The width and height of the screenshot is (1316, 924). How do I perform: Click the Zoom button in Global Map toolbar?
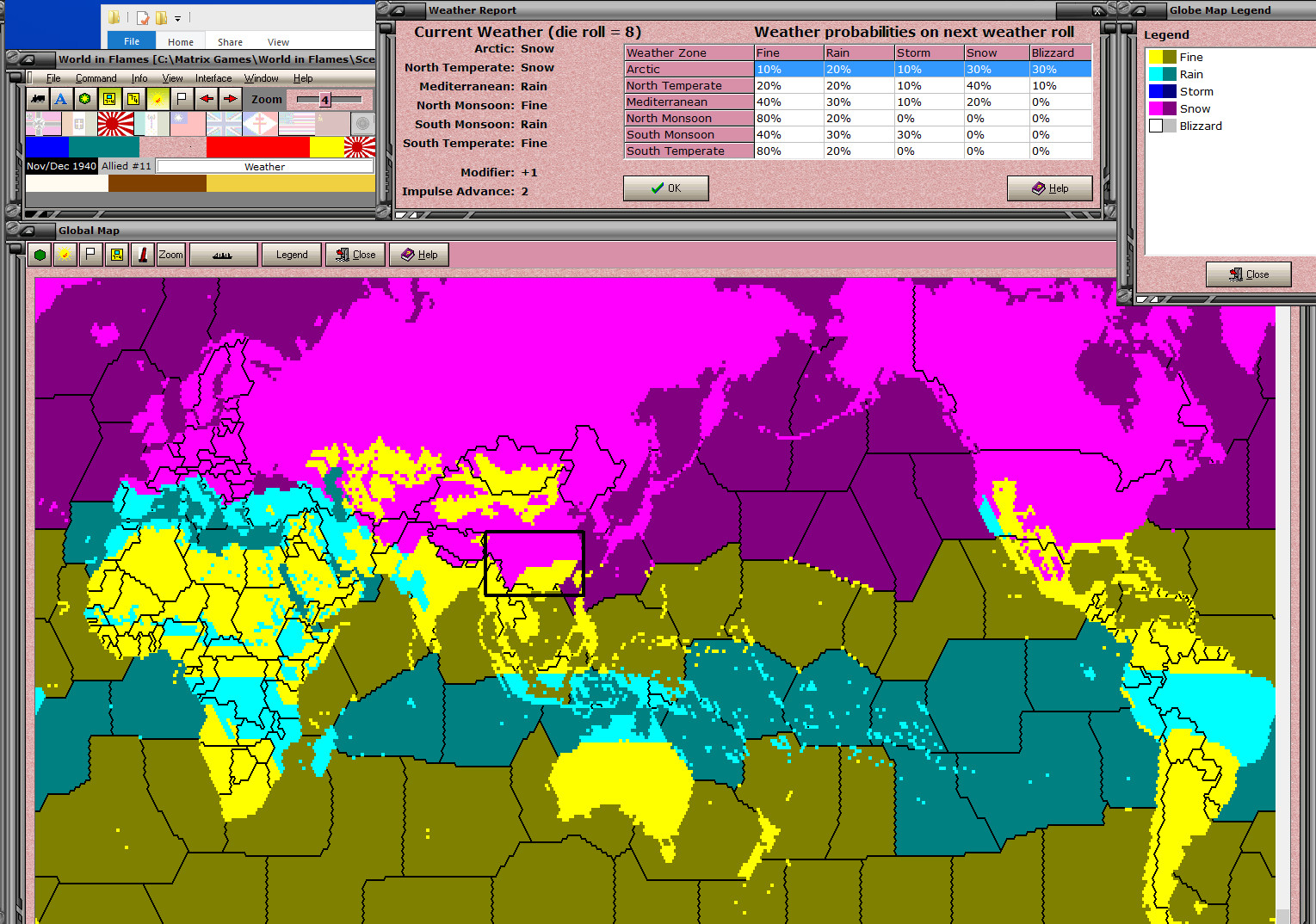[170, 255]
